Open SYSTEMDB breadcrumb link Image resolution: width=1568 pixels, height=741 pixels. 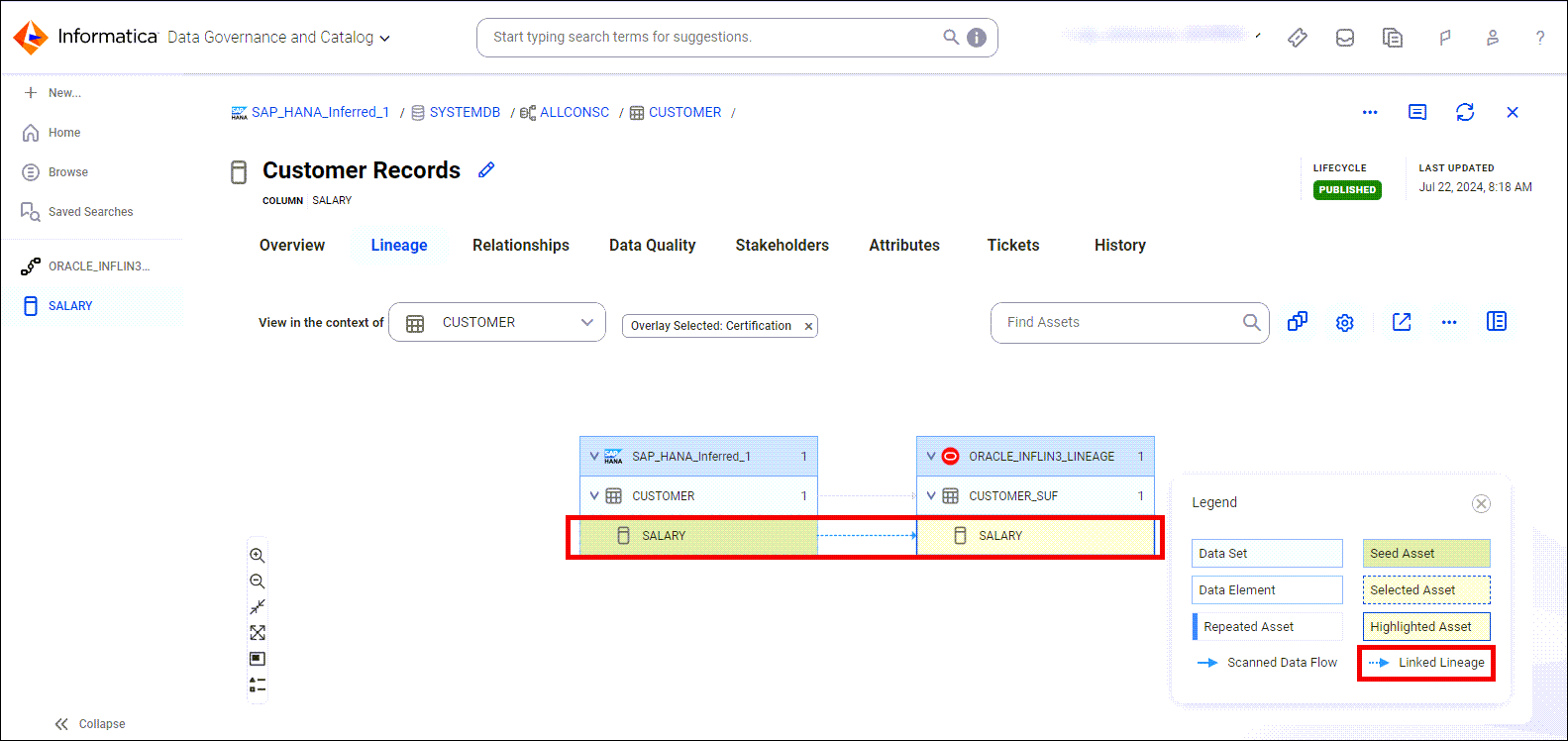point(465,112)
